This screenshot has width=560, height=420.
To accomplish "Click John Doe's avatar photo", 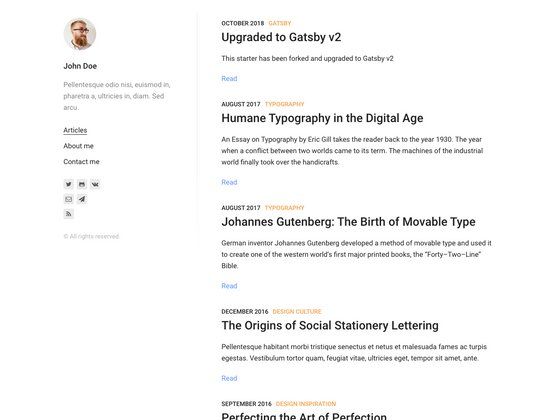I will point(80,34).
